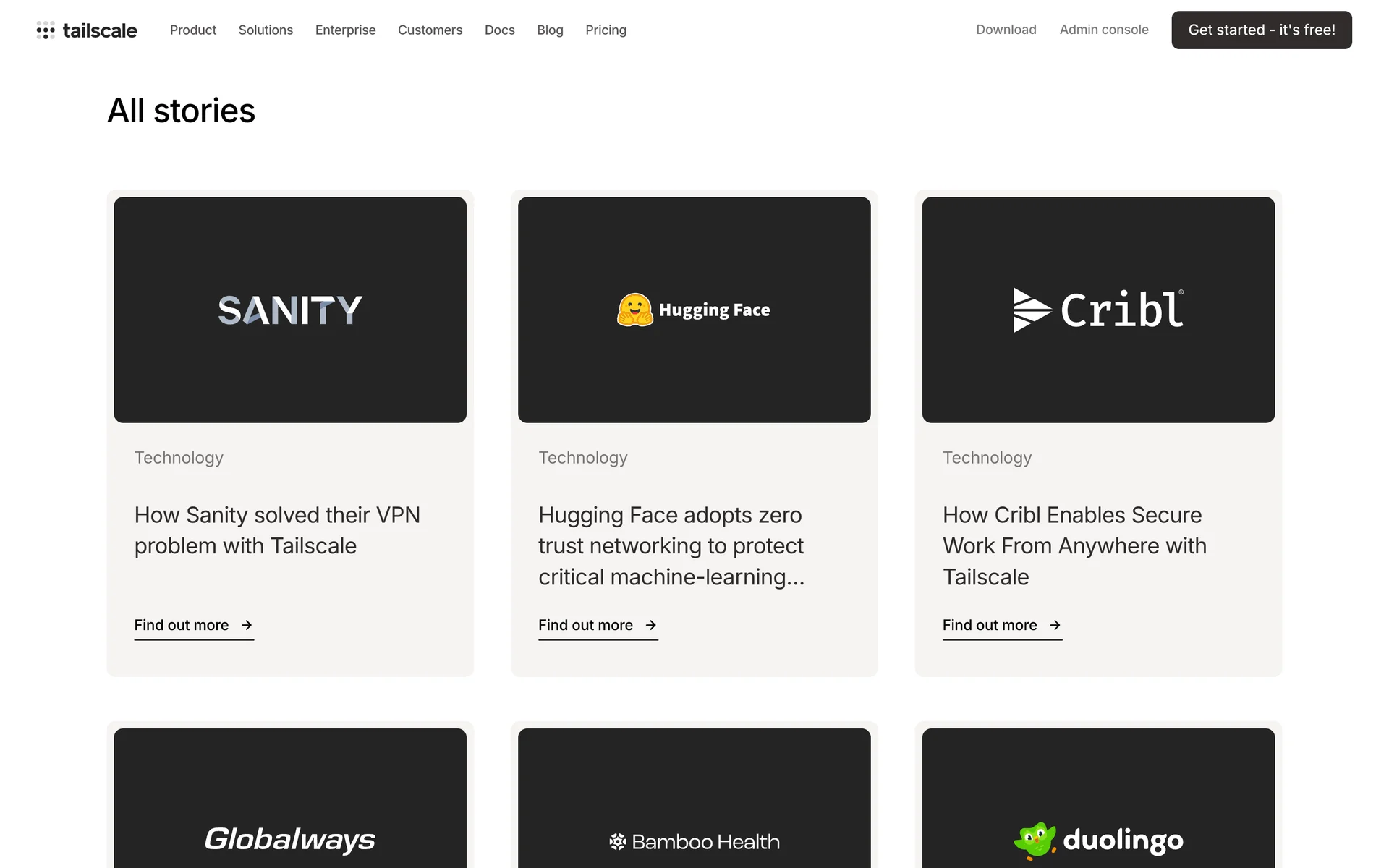
Task: Open Docs from the navigation bar
Action: [x=499, y=30]
